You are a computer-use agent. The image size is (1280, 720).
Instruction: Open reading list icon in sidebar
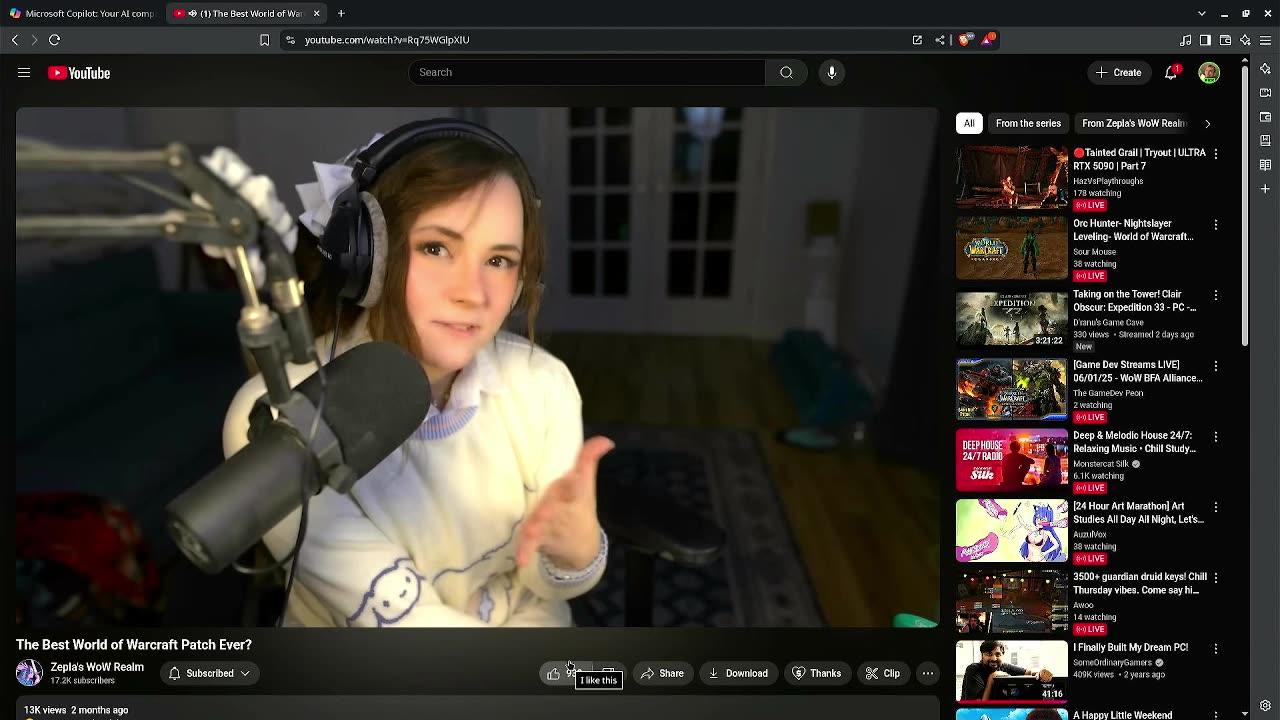1265,165
